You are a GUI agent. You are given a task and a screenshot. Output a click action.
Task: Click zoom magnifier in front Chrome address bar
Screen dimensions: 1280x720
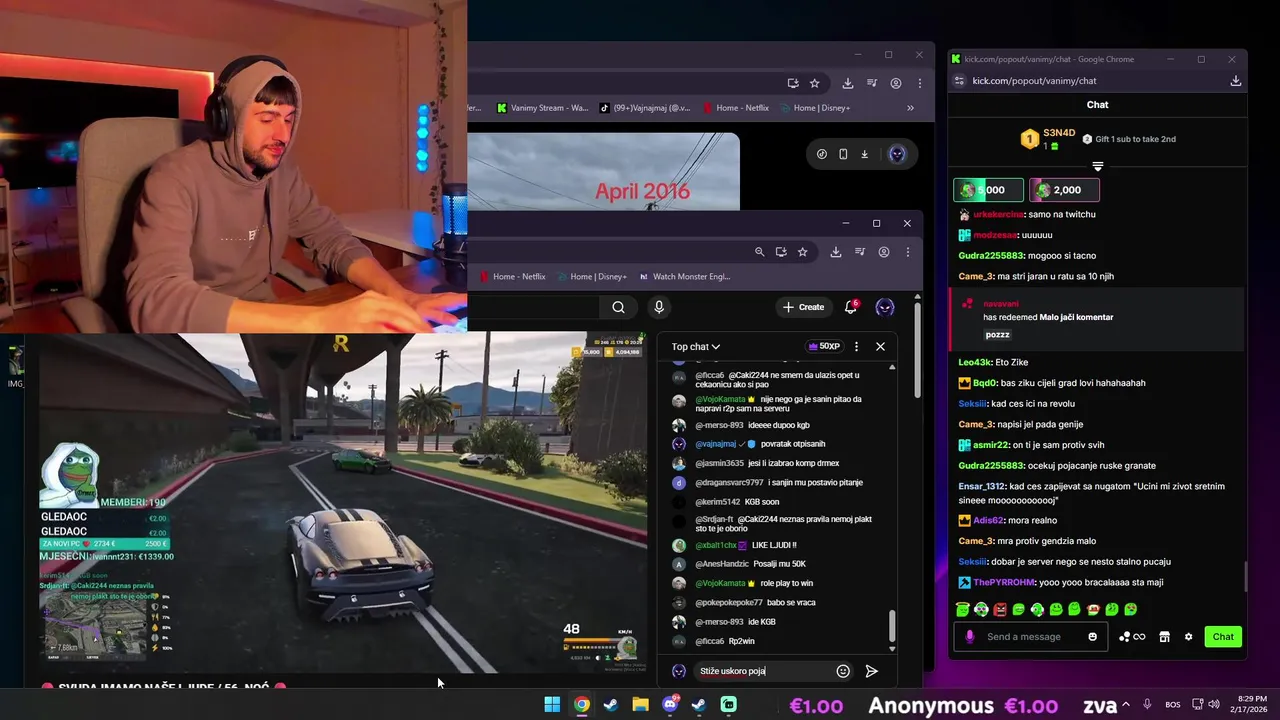[759, 252]
